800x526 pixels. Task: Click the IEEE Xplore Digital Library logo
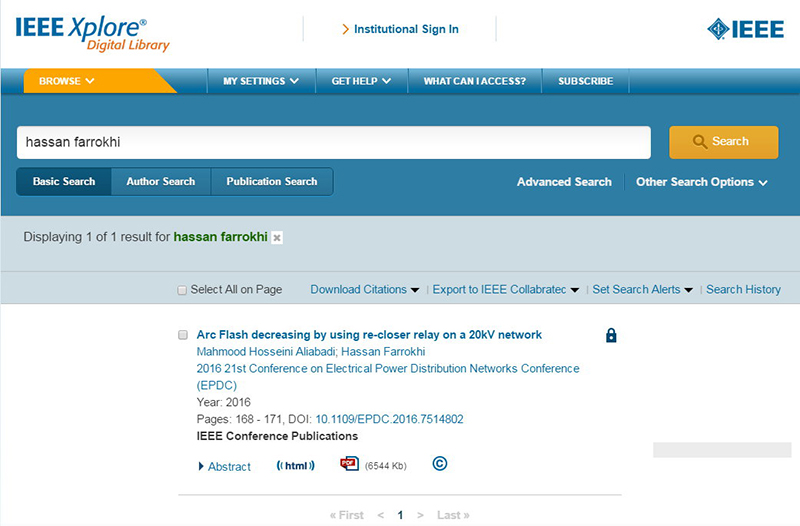[x=92, y=35]
